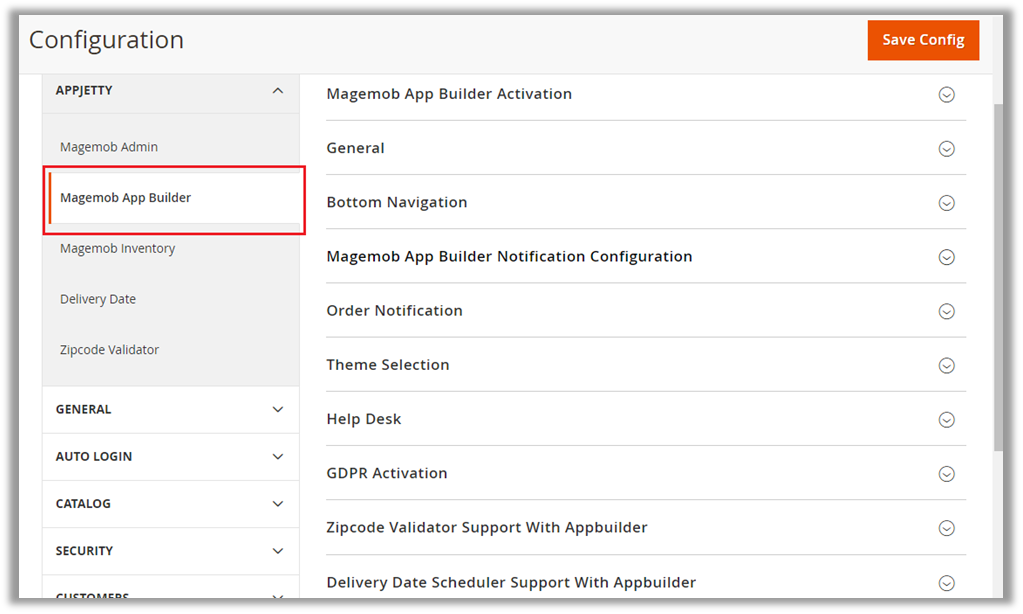
Task: Expand GDPR Activation circle chevron icon
Action: pyautogui.click(x=946, y=474)
